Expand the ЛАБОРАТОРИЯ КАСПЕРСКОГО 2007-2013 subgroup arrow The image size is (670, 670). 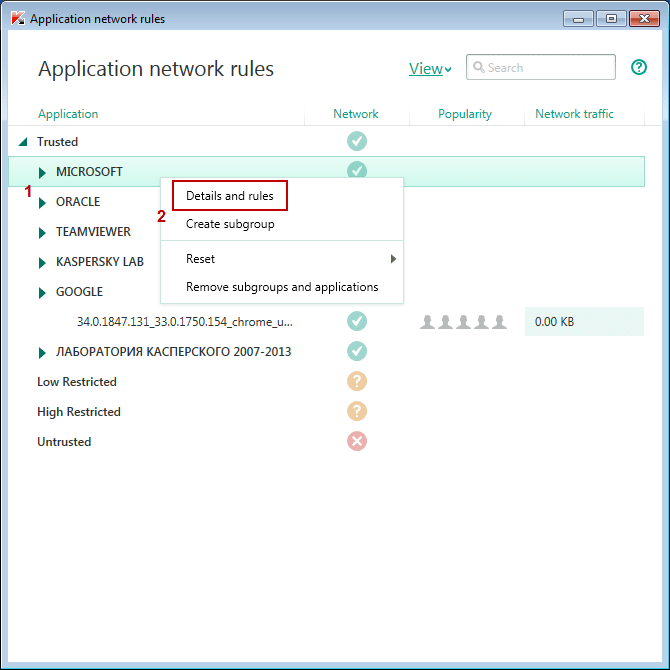point(42,353)
